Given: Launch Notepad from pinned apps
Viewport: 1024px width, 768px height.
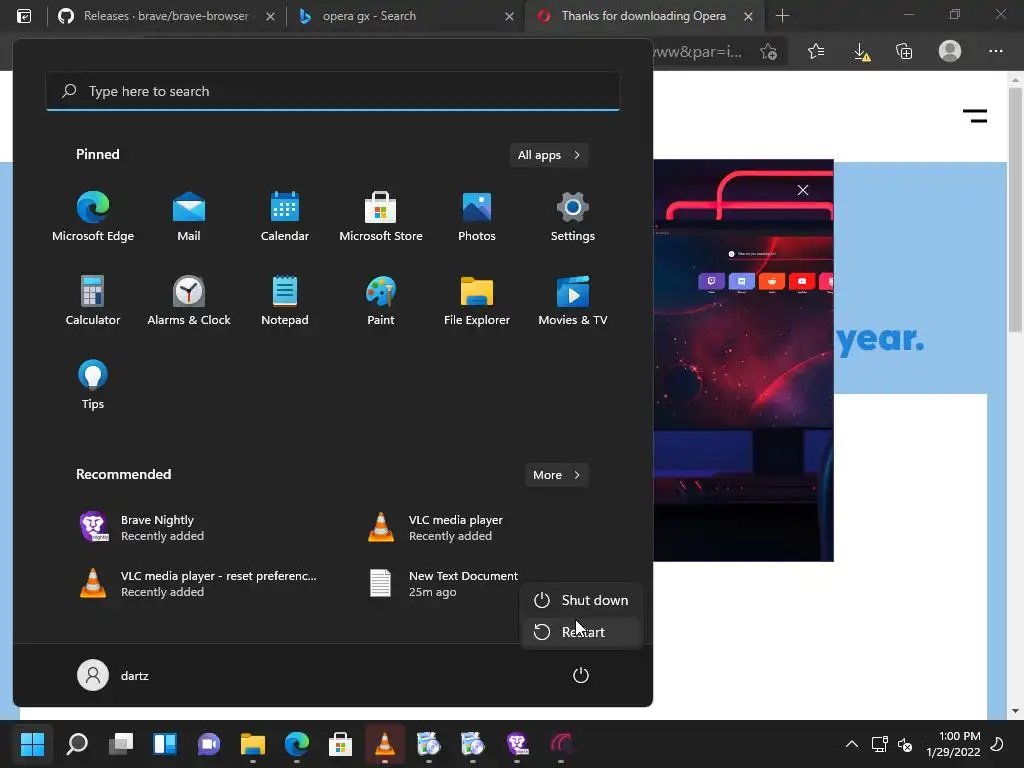Looking at the screenshot, I should (x=285, y=300).
